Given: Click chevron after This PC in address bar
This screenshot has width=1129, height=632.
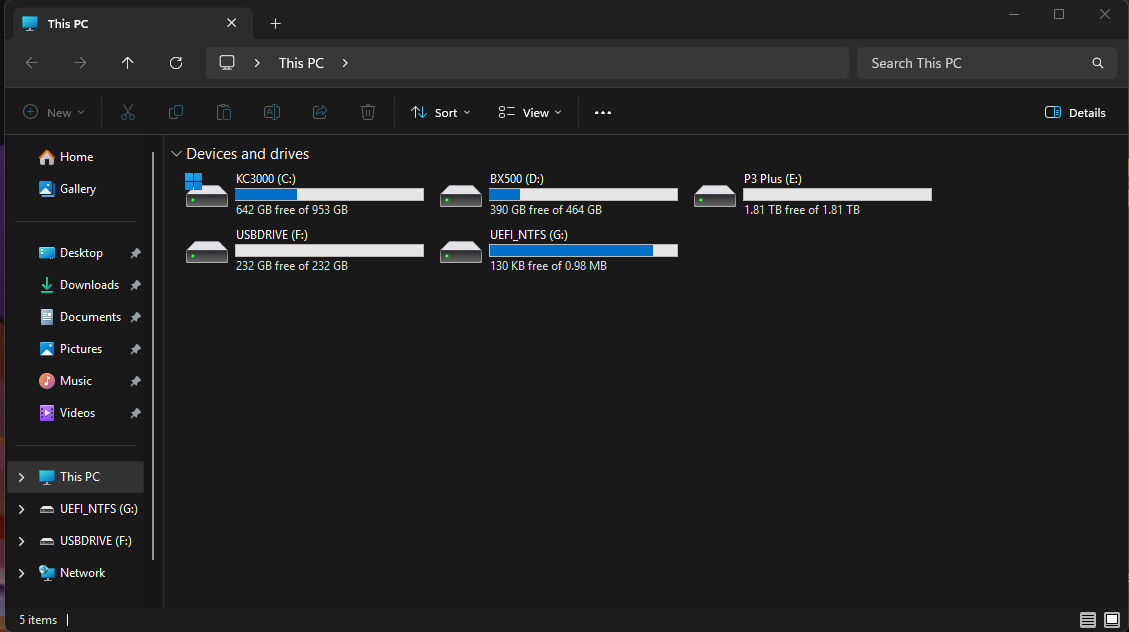Looking at the screenshot, I should click(x=345, y=63).
